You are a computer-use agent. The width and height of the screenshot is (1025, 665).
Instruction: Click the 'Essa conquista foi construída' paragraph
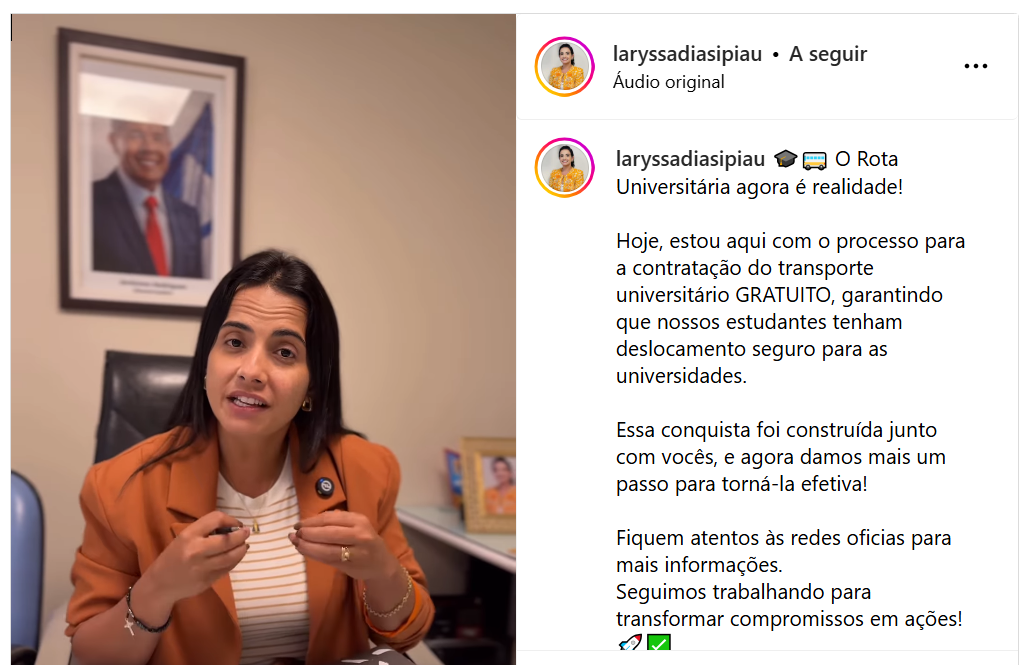pyautogui.click(x=781, y=456)
